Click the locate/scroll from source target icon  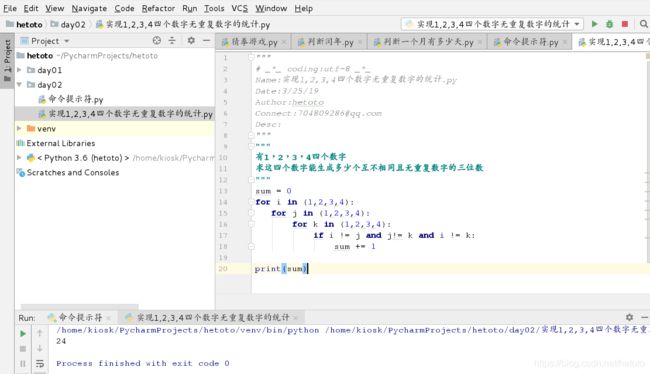tap(157, 40)
